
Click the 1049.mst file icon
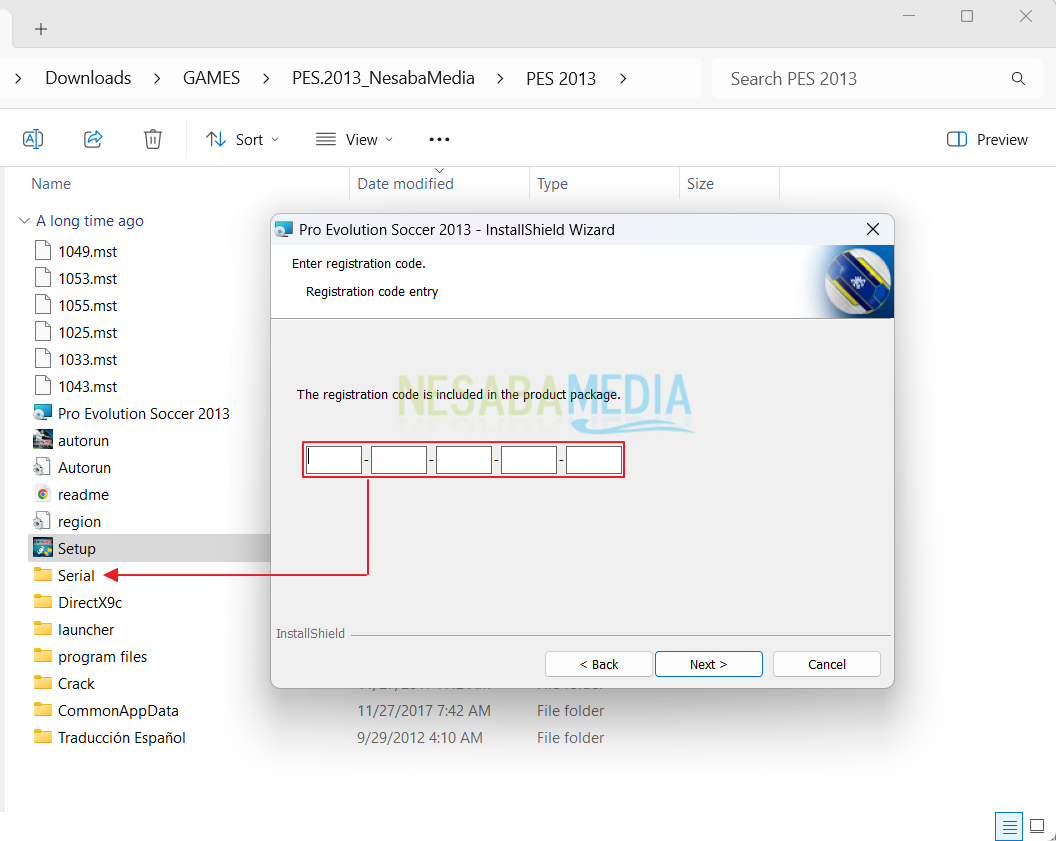[42, 250]
